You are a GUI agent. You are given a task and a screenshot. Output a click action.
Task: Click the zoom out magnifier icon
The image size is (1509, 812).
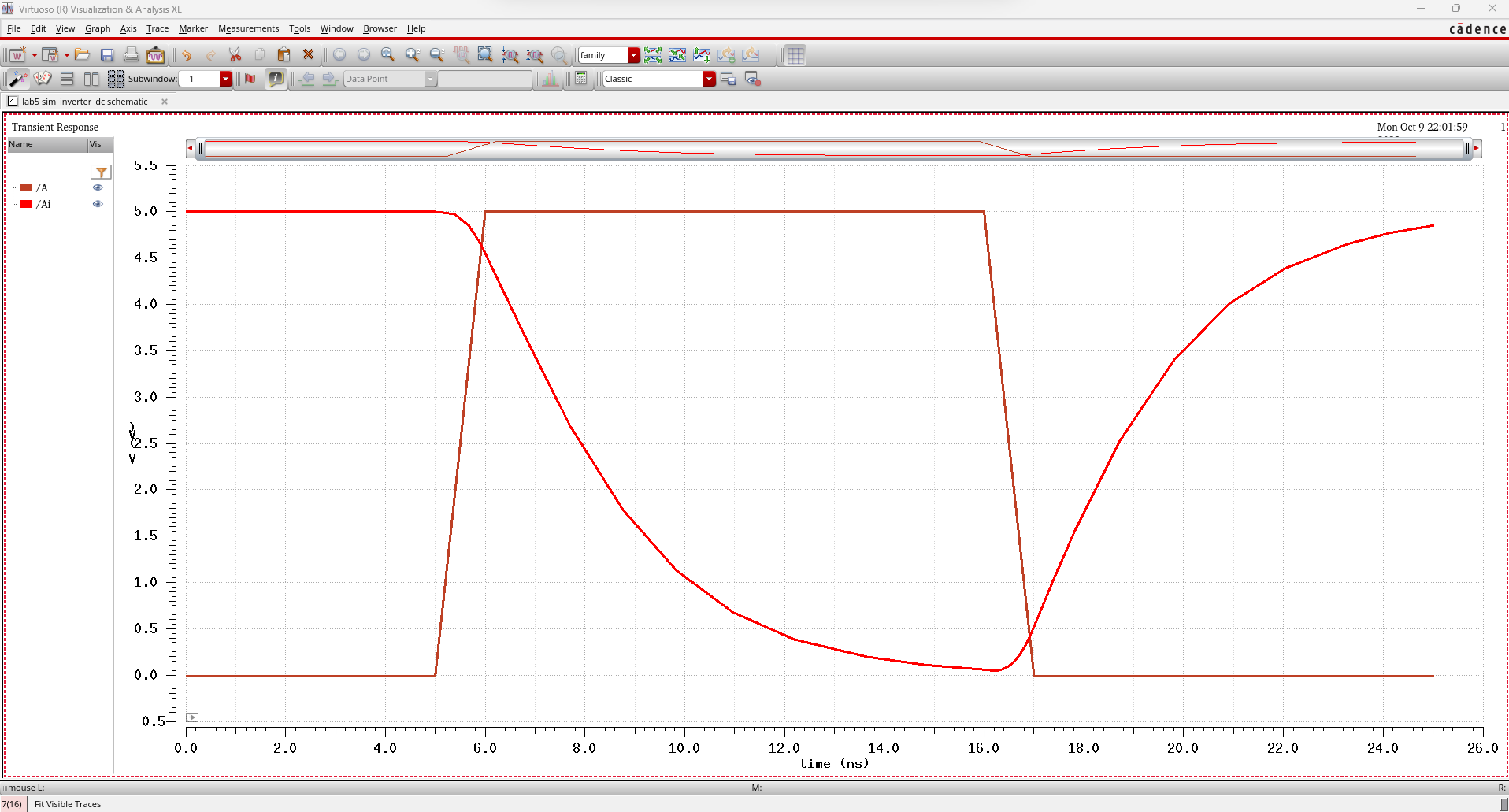tap(437, 55)
